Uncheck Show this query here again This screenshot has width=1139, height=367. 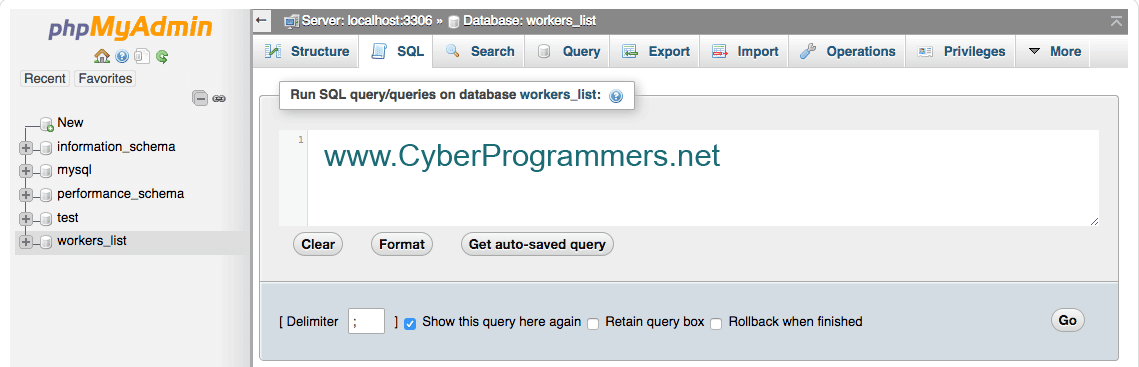coord(410,323)
